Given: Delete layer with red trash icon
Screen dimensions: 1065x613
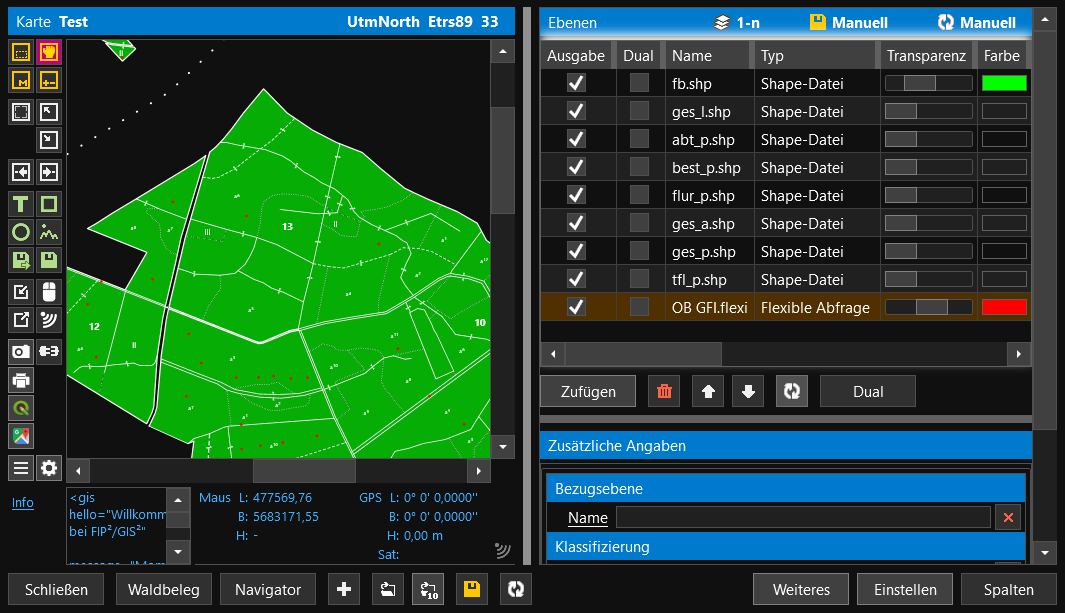Looking at the screenshot, I should click(664, 392).
